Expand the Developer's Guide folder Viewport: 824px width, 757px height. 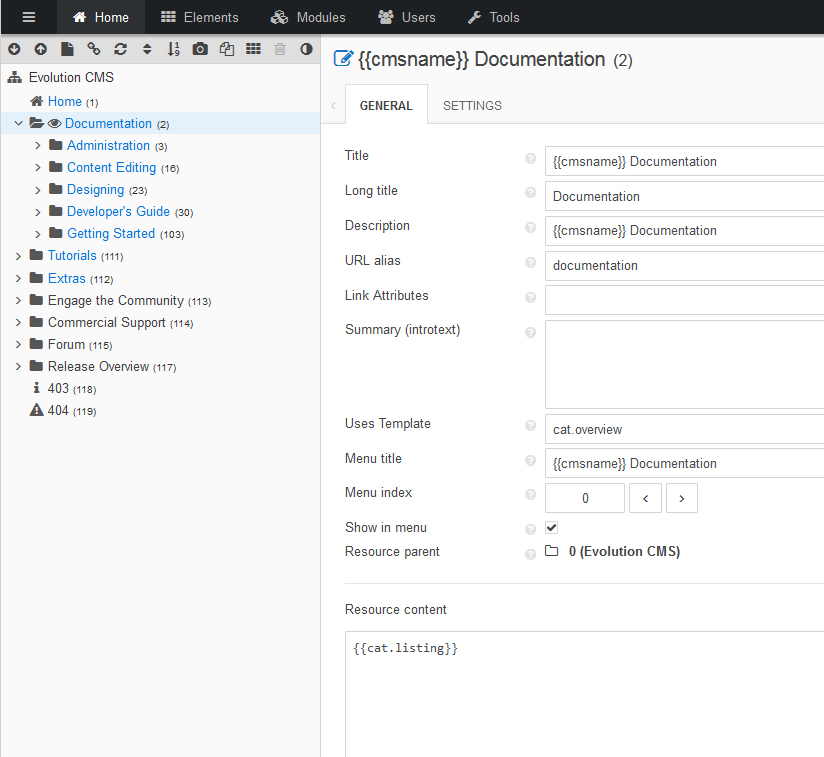(37, 212)
